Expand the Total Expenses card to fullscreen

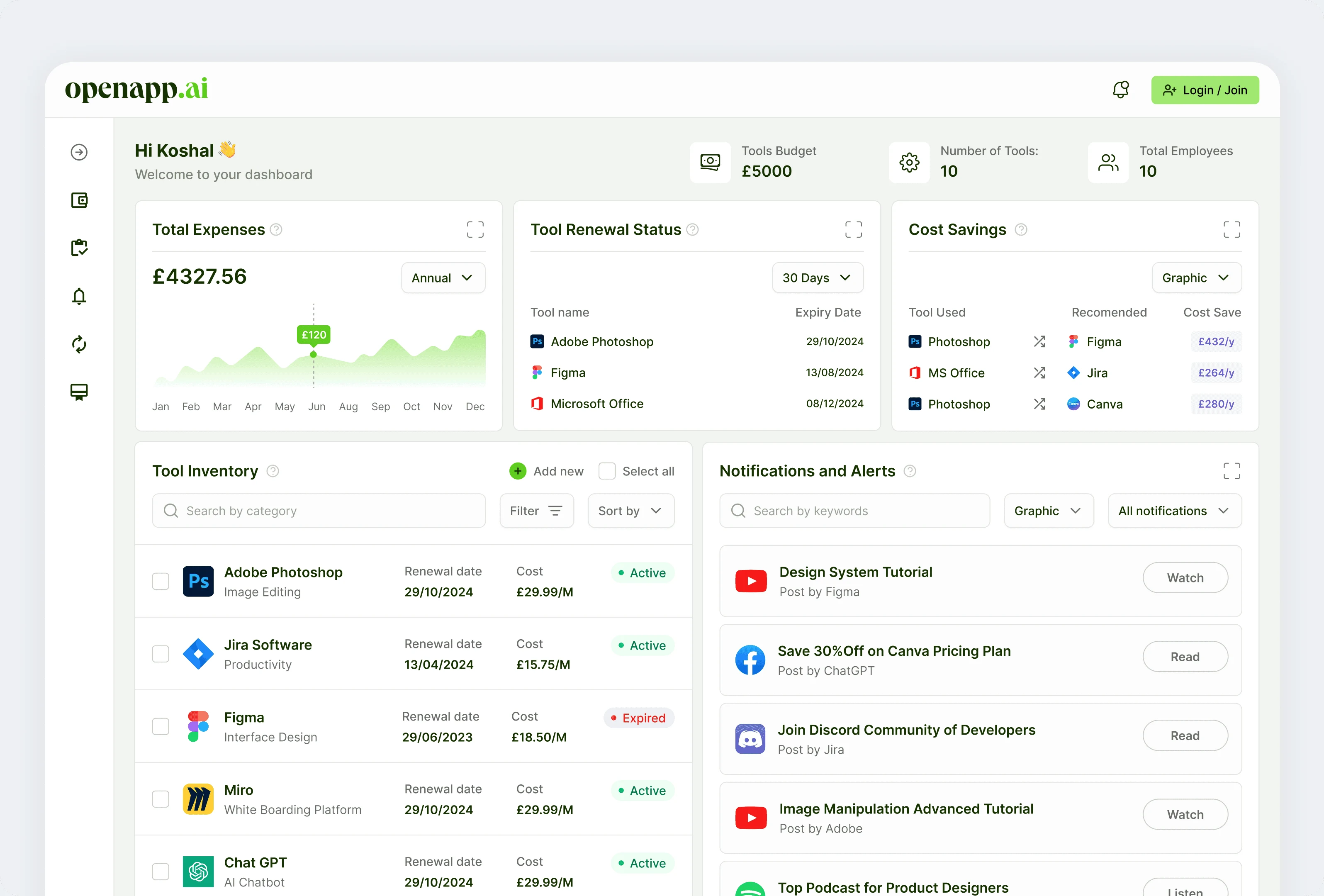pyautogui.click(x=475, y=229)
